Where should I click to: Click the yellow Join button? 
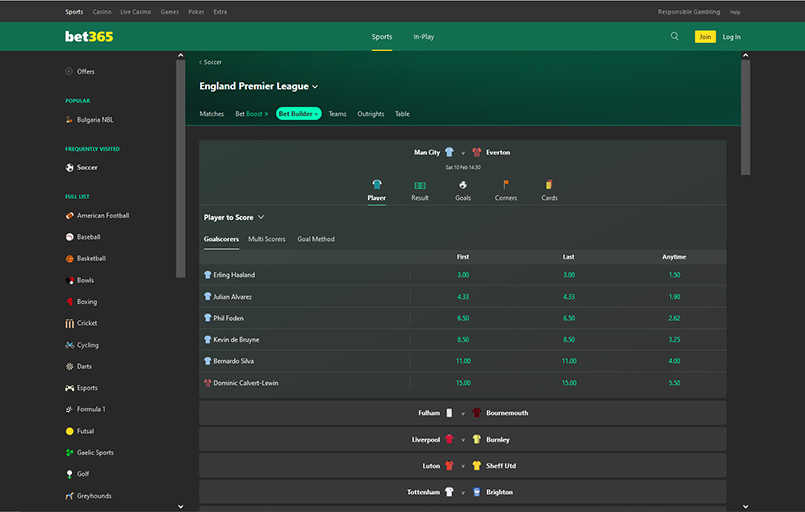(x=705, y=36)
